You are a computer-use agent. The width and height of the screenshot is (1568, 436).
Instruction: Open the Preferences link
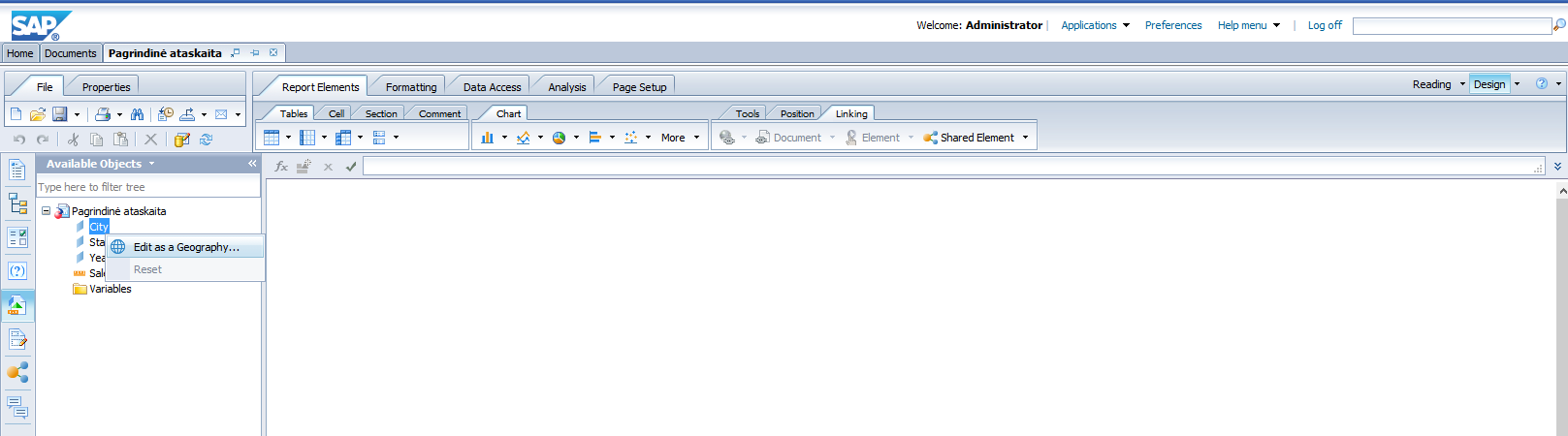[x=1172, y=25]
